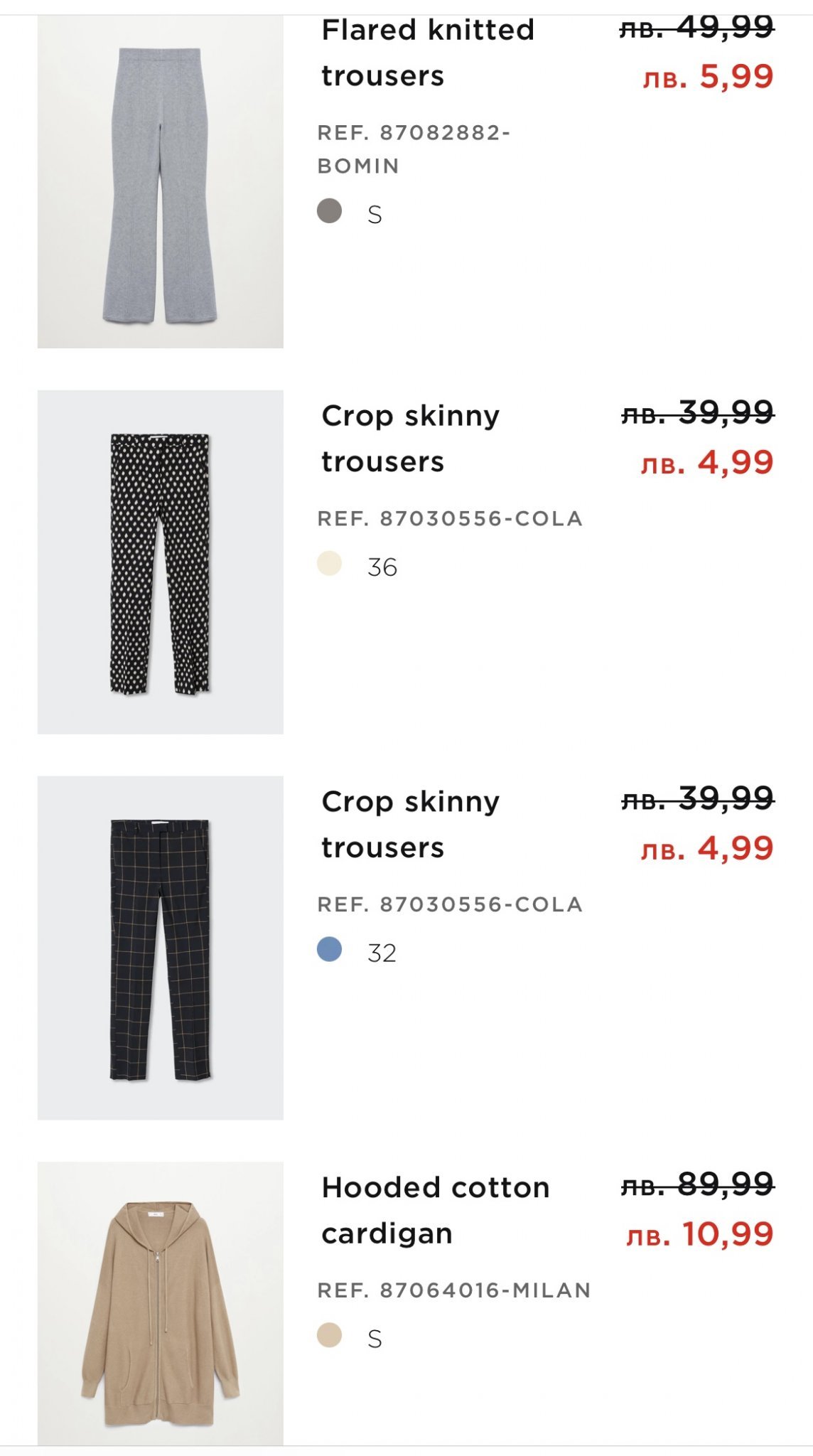Click the лв. 5,99 sale price
Screen dimensions: 813x1456
pos(707,77)
